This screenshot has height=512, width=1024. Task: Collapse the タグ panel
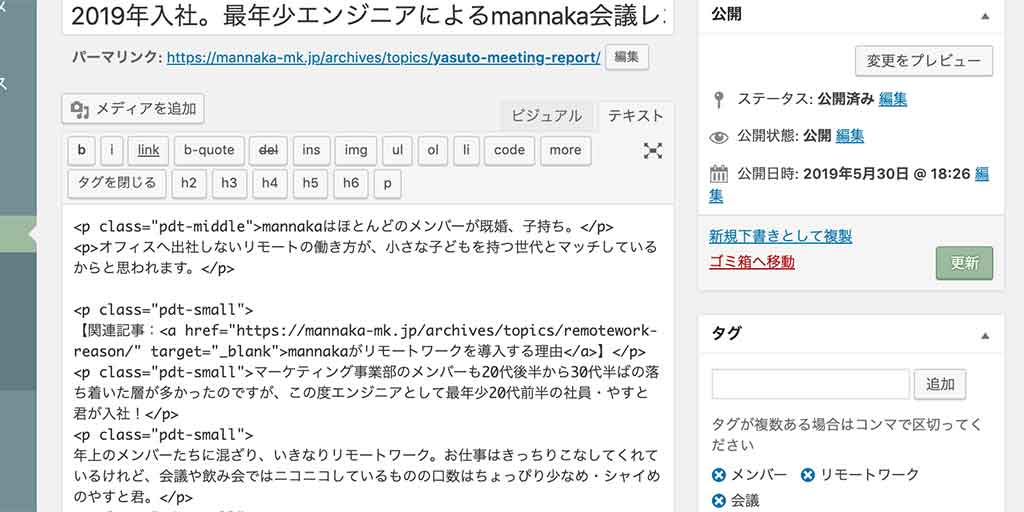984,334
